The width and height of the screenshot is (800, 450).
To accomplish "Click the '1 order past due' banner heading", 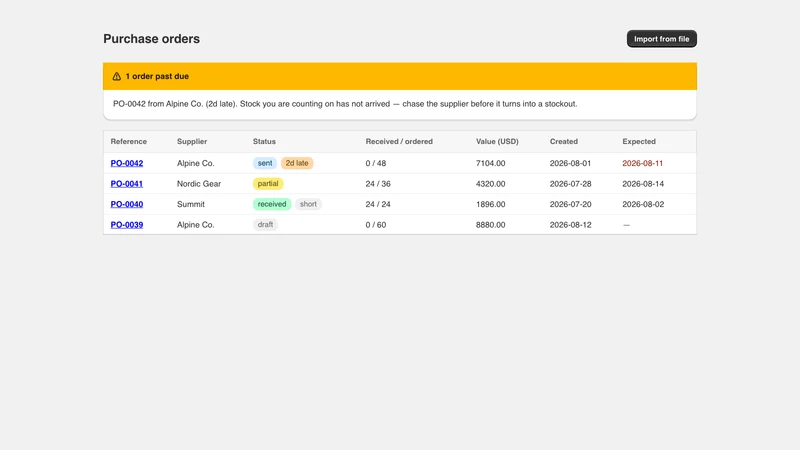I will 157,77.
